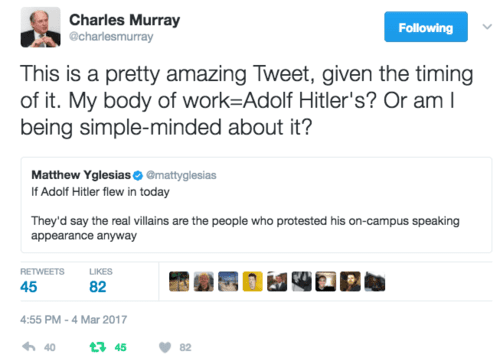Open the last liker avatar in row

[x=375, y=281]
